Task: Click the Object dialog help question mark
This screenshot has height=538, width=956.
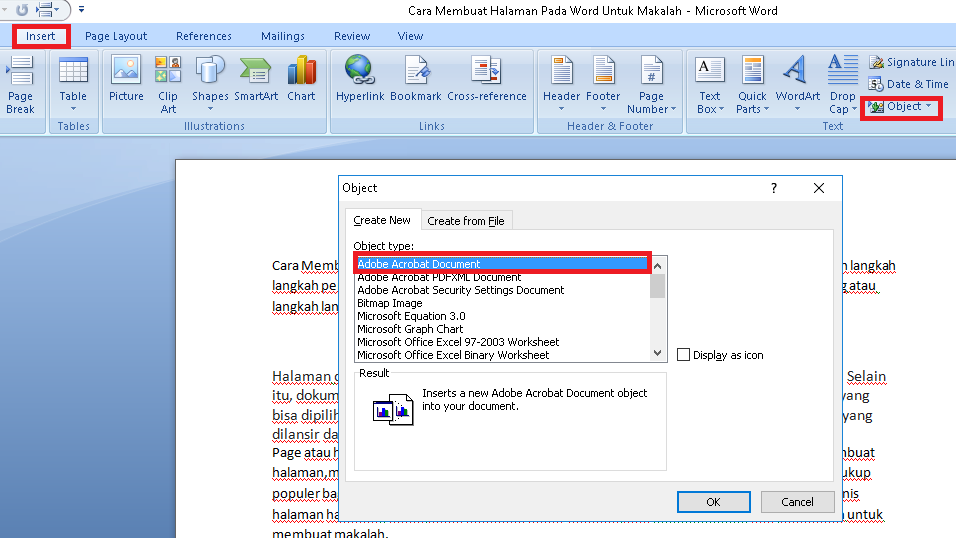Action: tap(773, 188)
